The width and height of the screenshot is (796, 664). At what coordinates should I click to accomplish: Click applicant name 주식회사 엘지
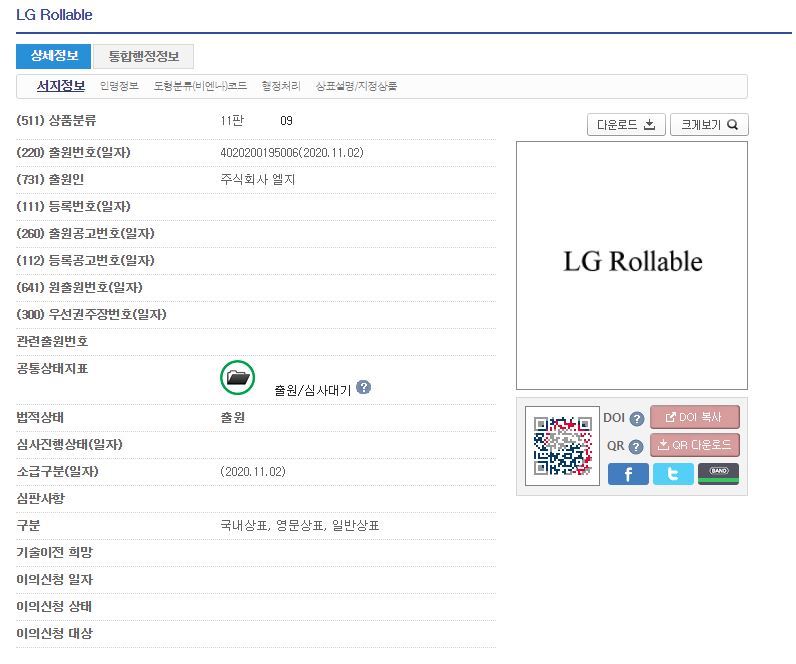[257, 180]
